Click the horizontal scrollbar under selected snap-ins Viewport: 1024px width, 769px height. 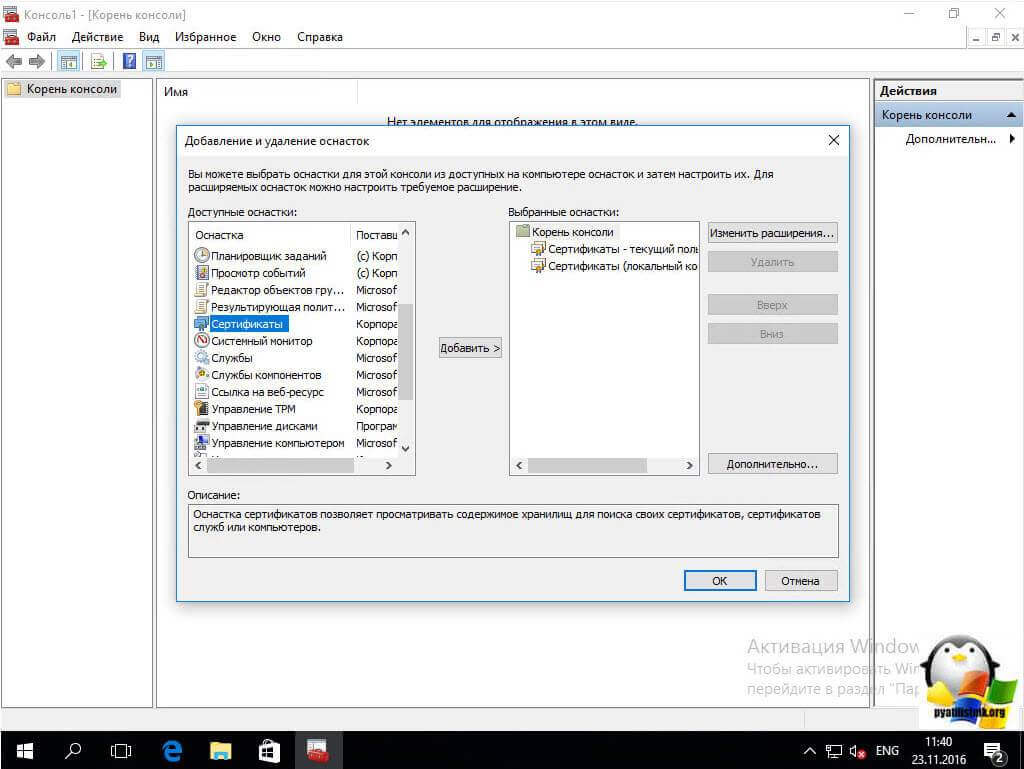point(600,466)
